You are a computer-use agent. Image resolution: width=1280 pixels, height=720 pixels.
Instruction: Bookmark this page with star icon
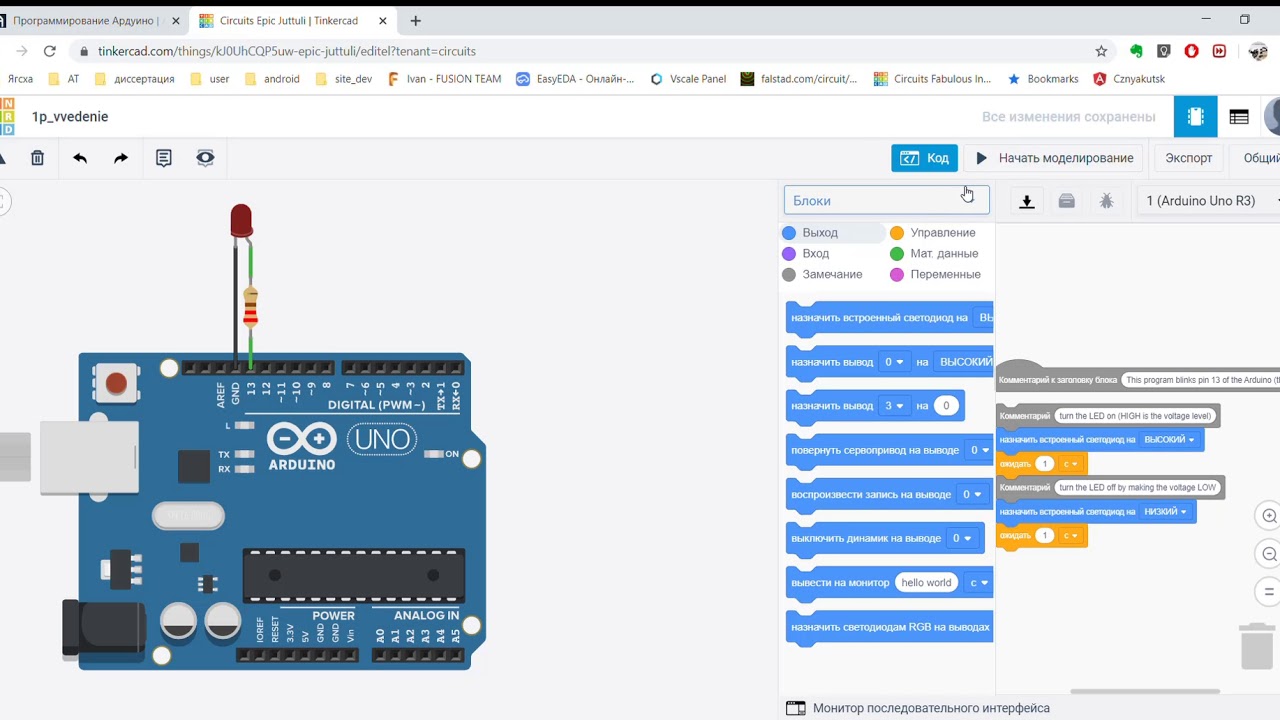[x=1101, y=51]
